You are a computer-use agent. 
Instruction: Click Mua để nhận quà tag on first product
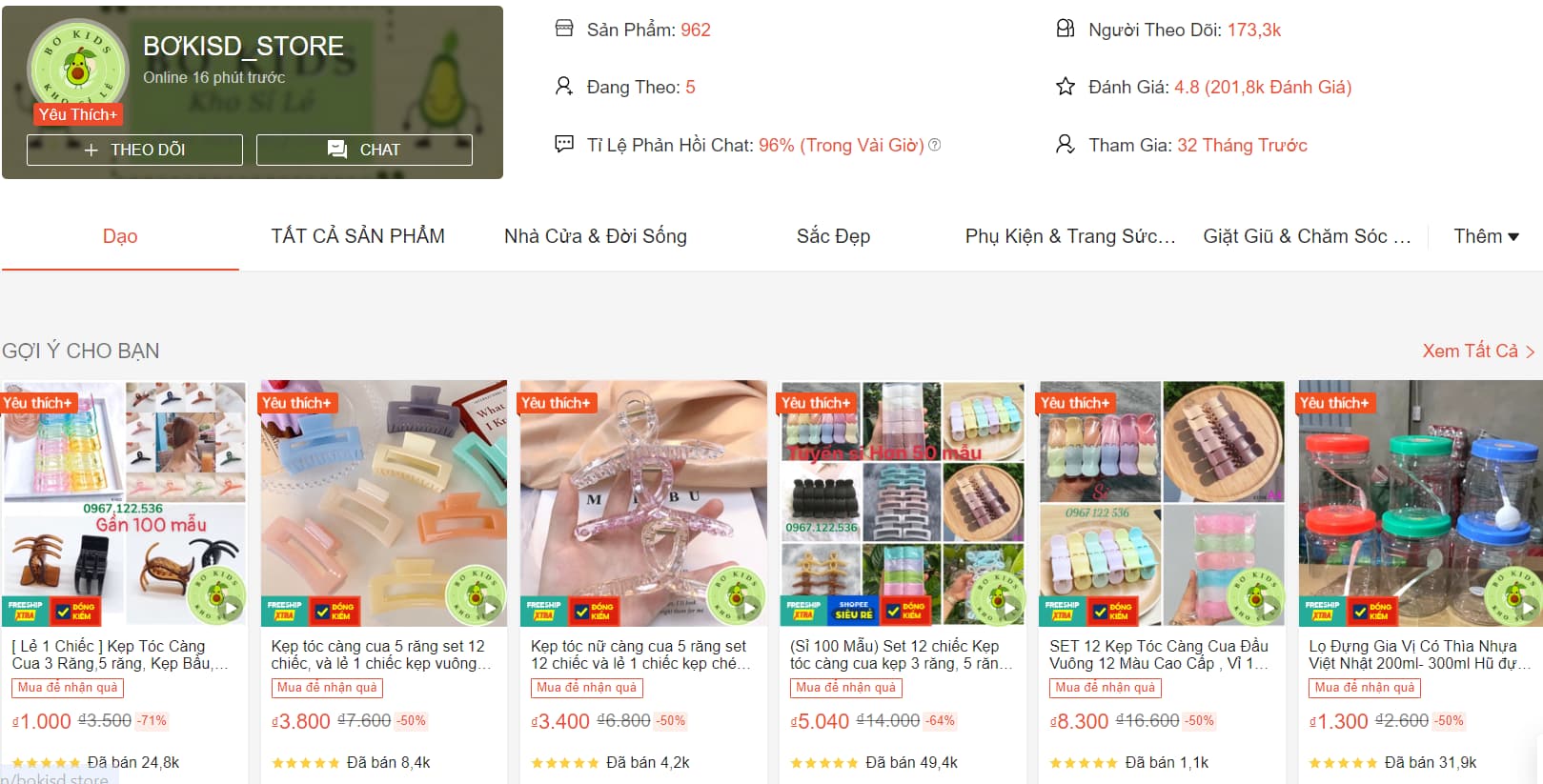[68, 688]
